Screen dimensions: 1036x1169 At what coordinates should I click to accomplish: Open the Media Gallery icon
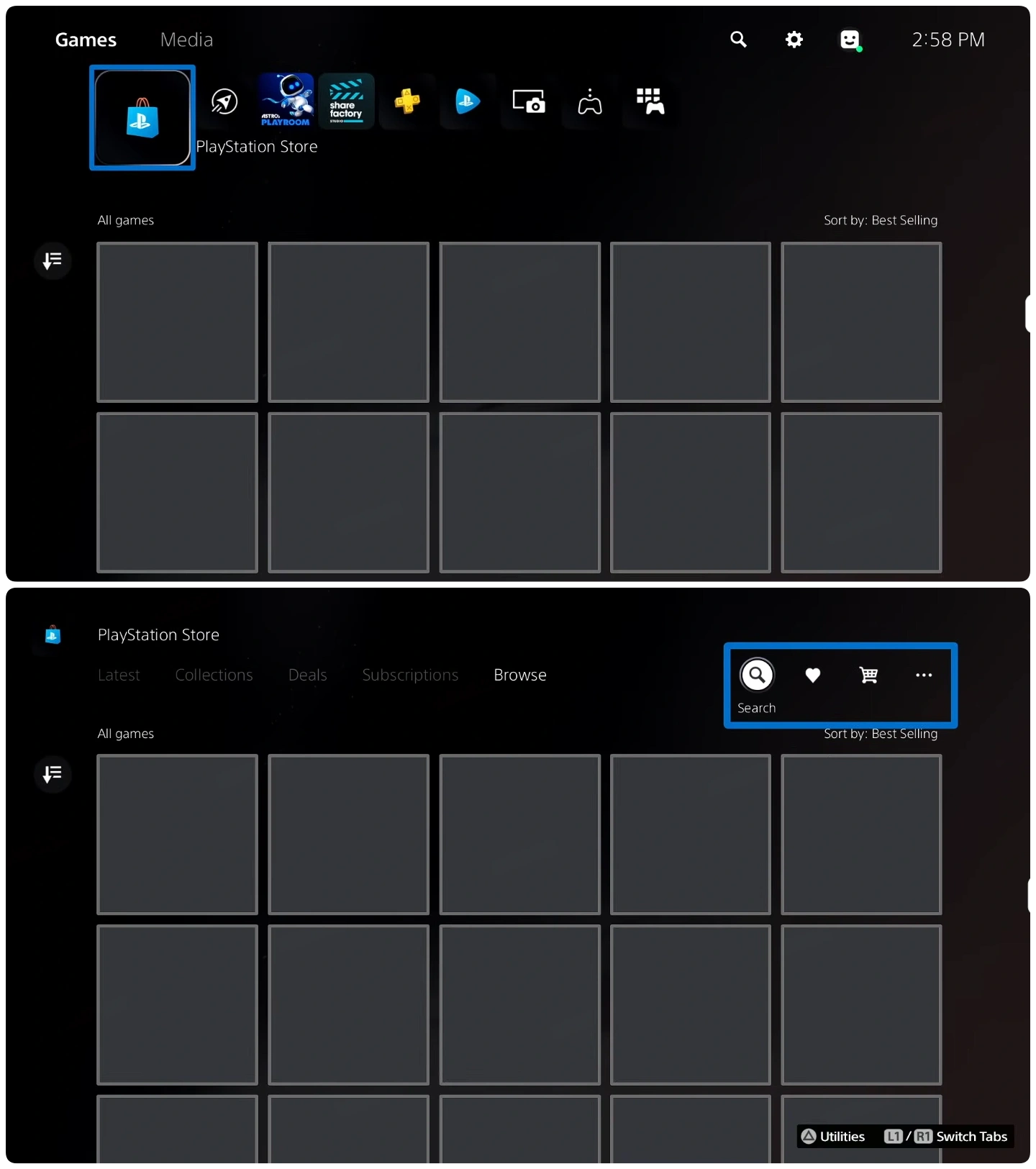pyautogui.click(x=529, y=101)
